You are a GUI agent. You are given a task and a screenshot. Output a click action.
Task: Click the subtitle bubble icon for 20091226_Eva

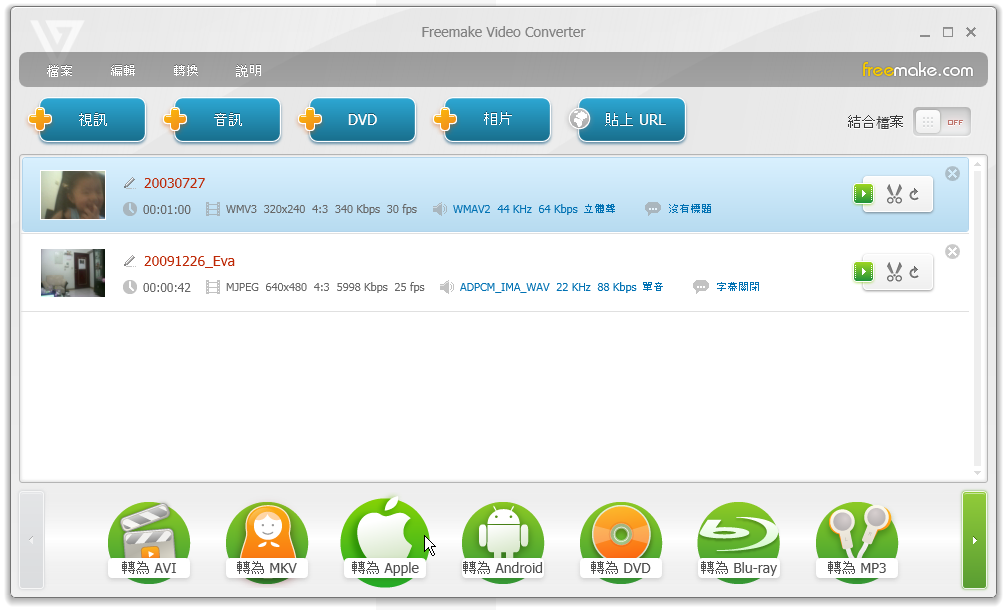701,287
